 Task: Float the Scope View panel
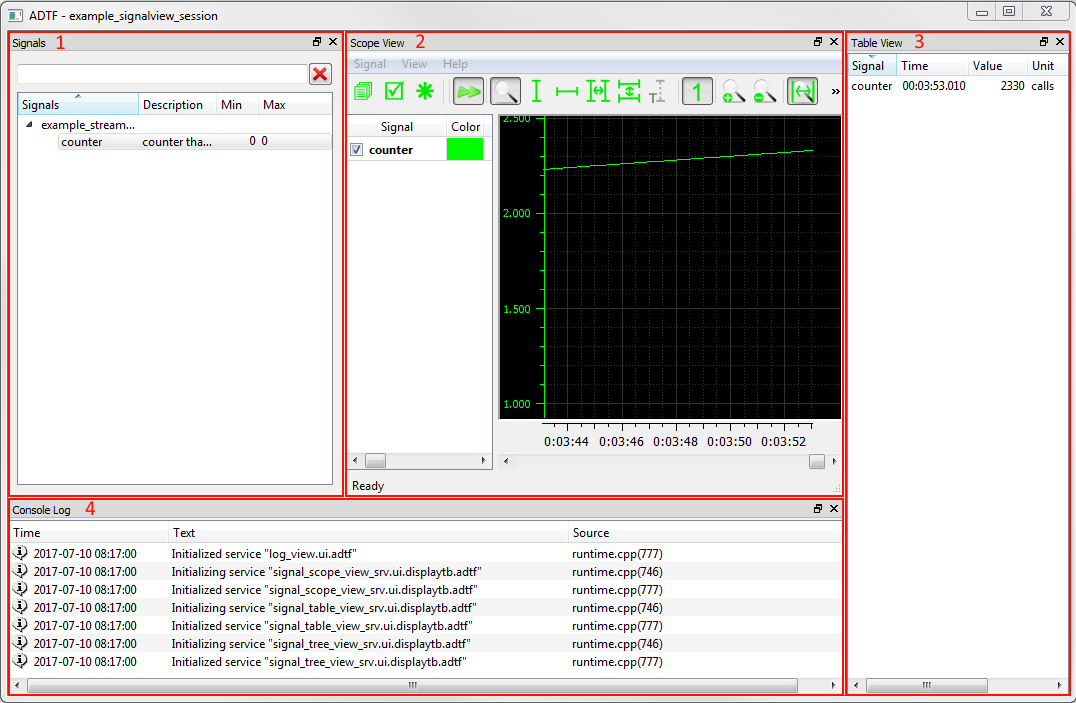(818, 42)
